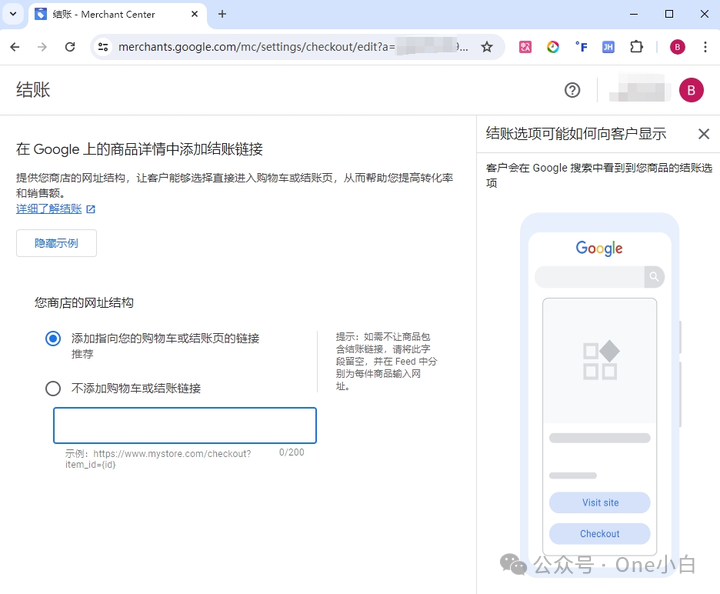
Task: Open the tab search dropdown arrow
Action: [13, 14]
